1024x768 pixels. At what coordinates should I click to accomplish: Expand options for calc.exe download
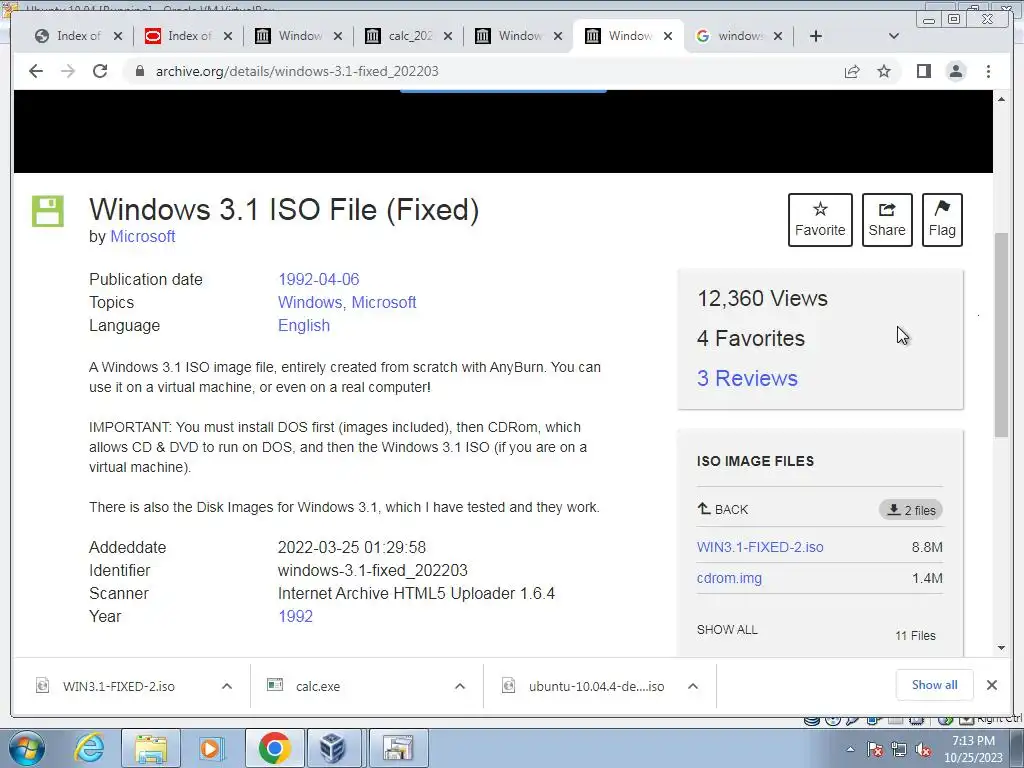tap(460, 686)
